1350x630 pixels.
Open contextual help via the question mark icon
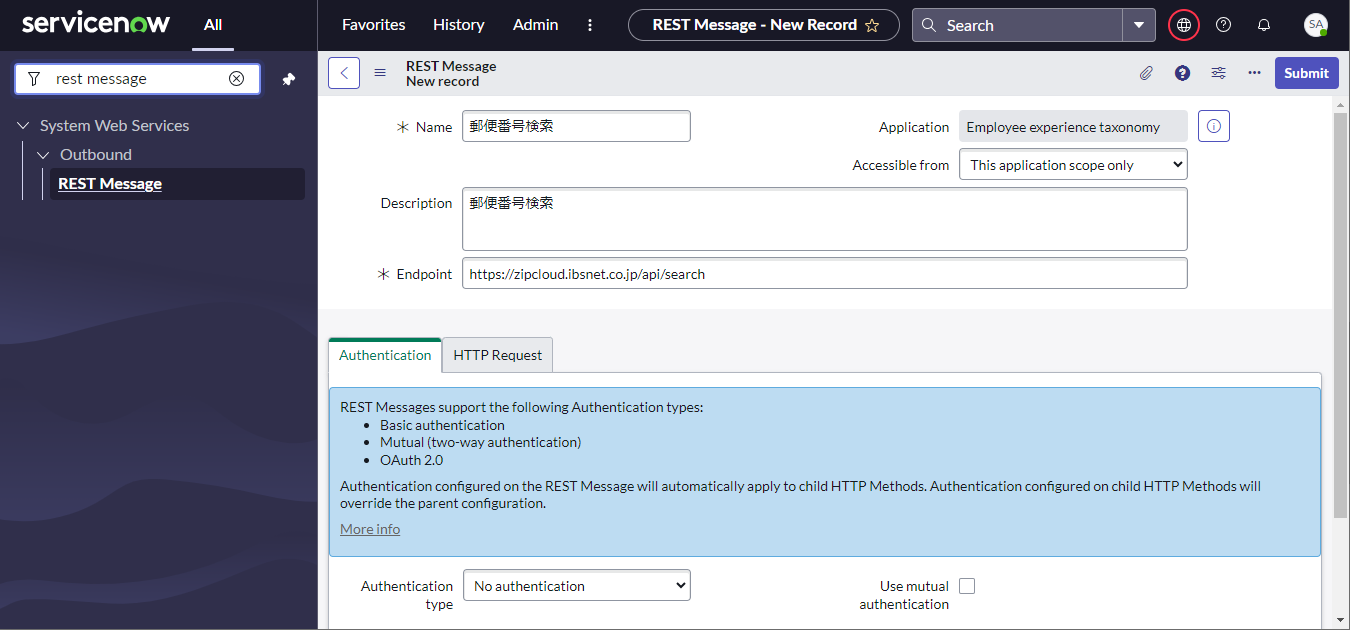click(1182, 72)
